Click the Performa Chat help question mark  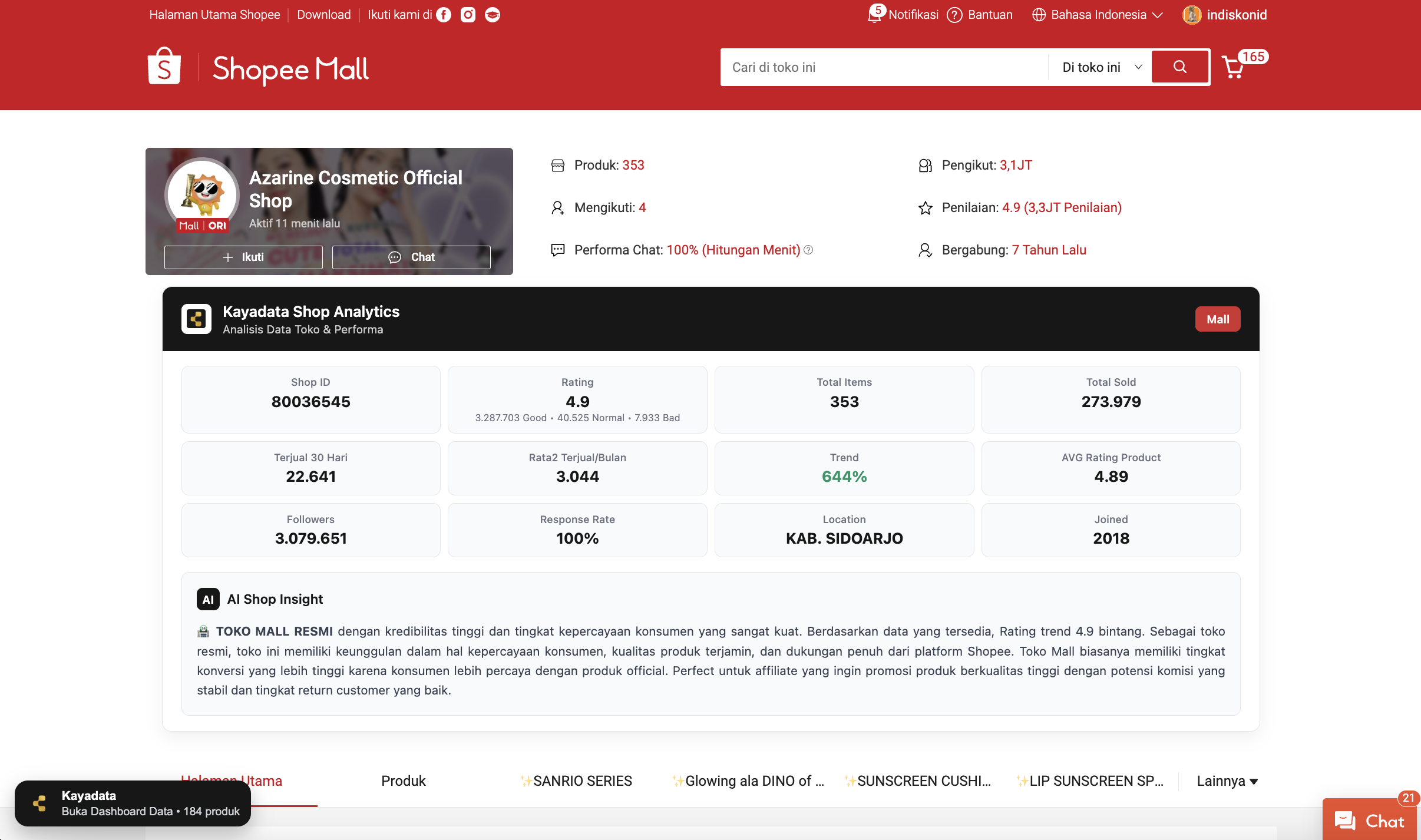click(x=809, y=250)
